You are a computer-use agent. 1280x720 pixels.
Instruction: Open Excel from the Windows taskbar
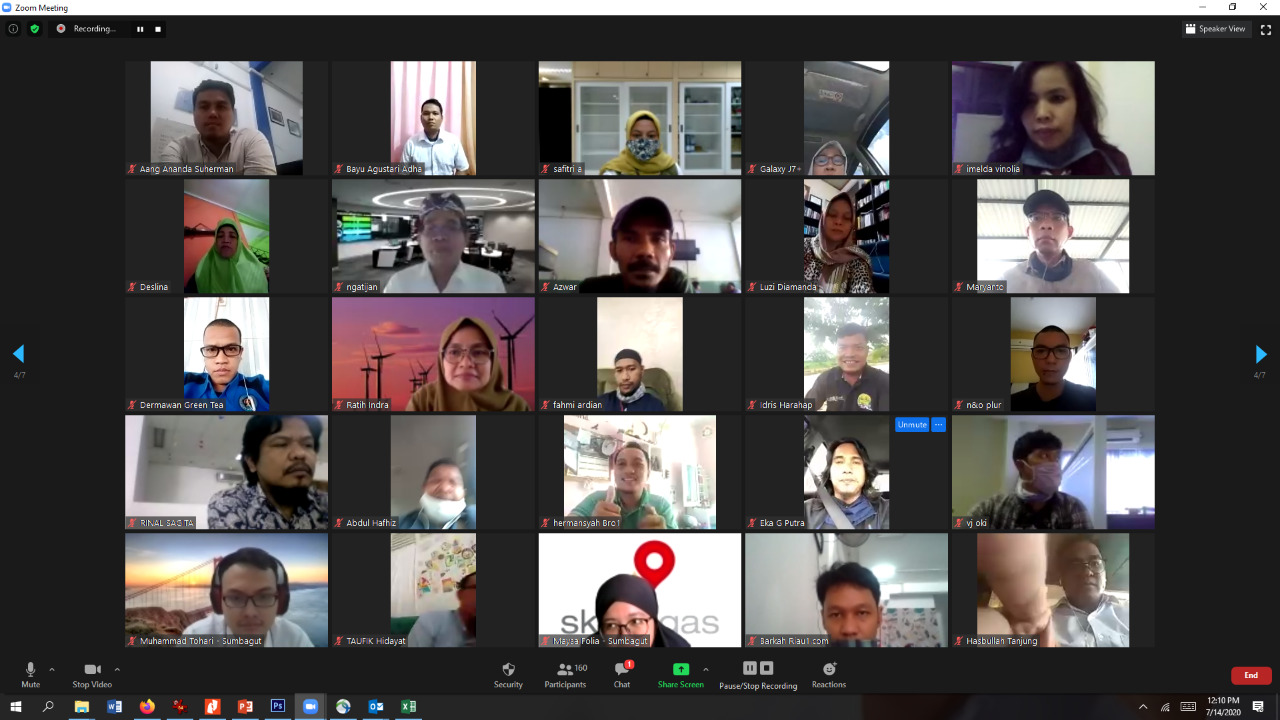(x=408, y=706)
